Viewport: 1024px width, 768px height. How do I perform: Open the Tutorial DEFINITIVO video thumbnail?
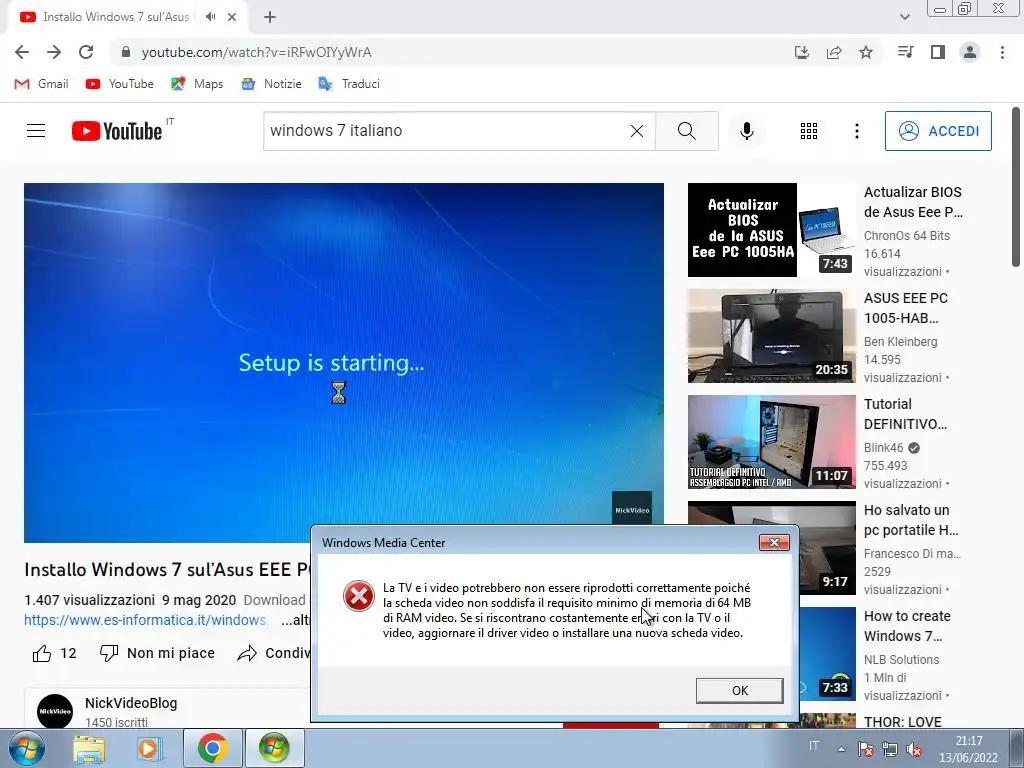pyautogui.click(x=771, y=441)
